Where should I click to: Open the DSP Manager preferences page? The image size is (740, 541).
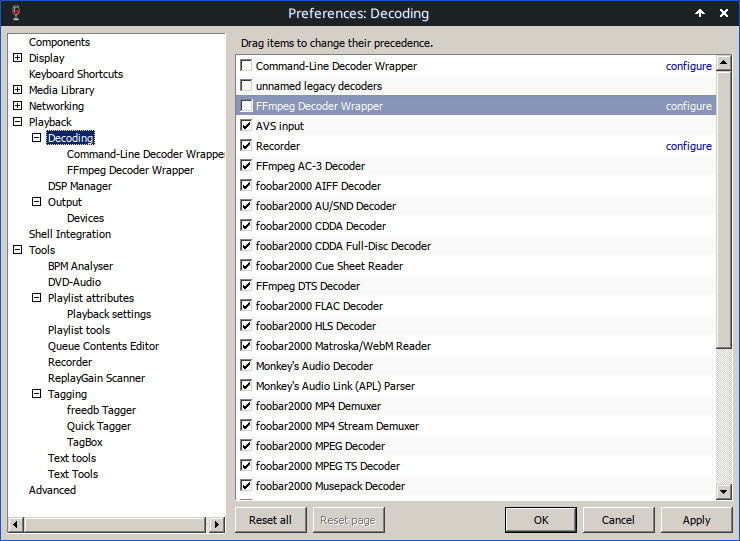[80, 186]
